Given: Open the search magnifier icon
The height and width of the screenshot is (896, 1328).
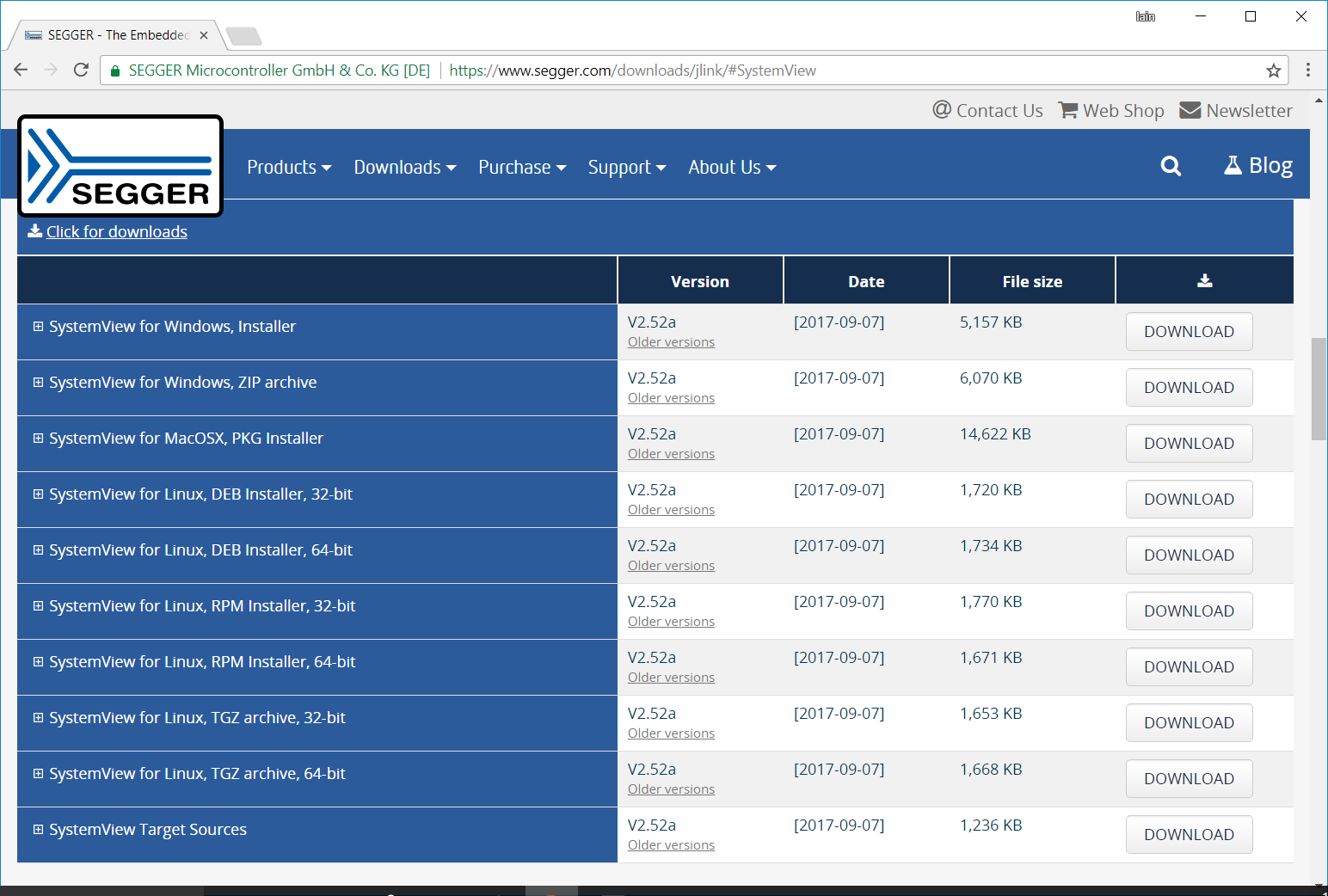Looking at the screenshot, I should click(x=1171, y=166).
